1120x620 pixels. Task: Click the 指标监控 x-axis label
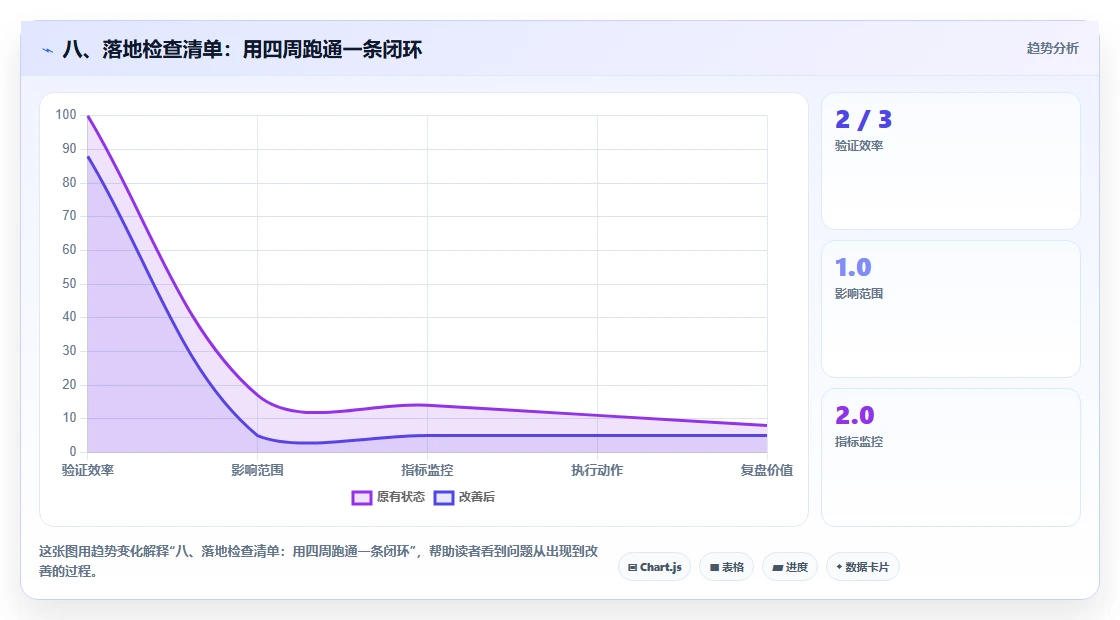[x=427, y=470]
